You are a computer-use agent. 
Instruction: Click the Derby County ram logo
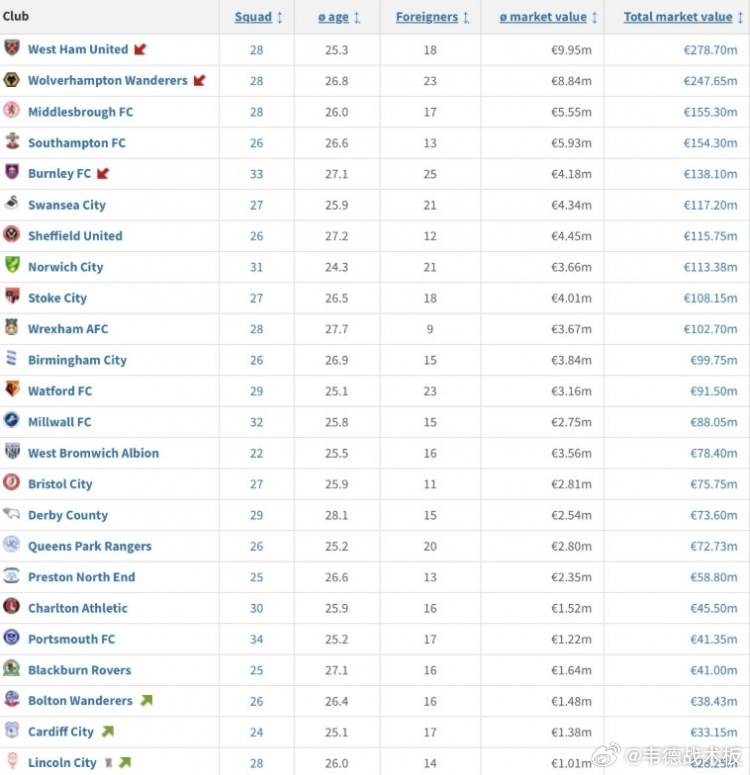tap(11, 514)
